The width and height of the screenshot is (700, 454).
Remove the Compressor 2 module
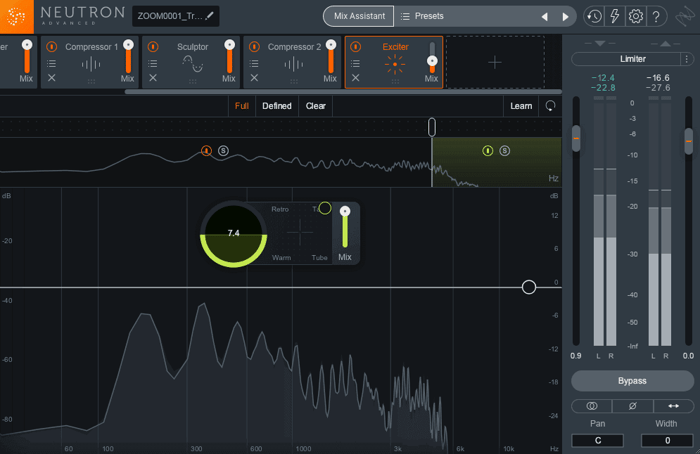pos(254,78)
